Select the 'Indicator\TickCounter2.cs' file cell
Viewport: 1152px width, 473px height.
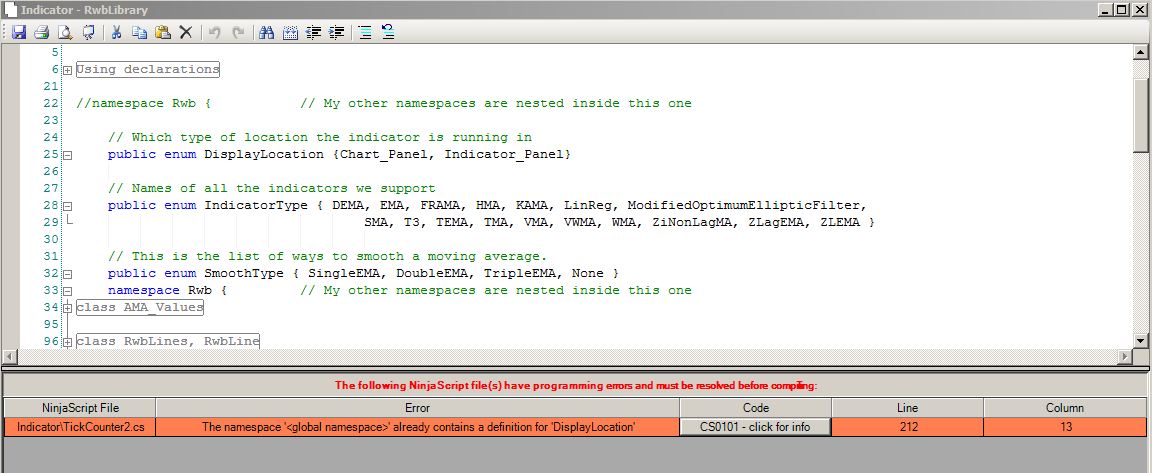pos(80,427)
